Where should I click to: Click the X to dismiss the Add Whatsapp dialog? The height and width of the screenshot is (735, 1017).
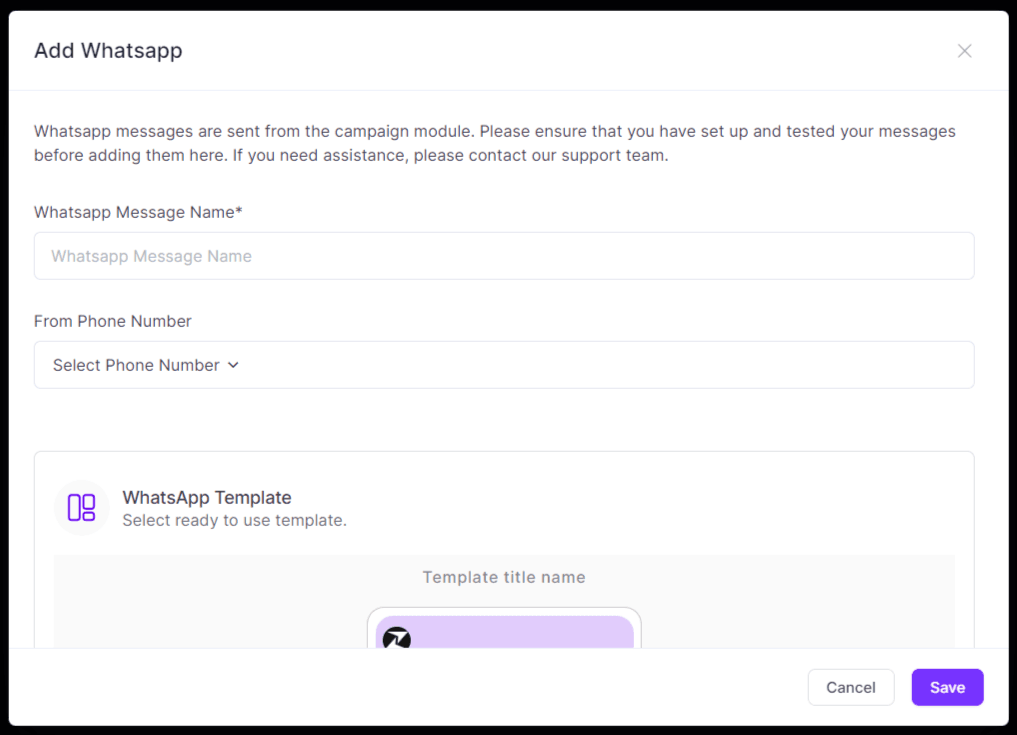click(963, 50)
